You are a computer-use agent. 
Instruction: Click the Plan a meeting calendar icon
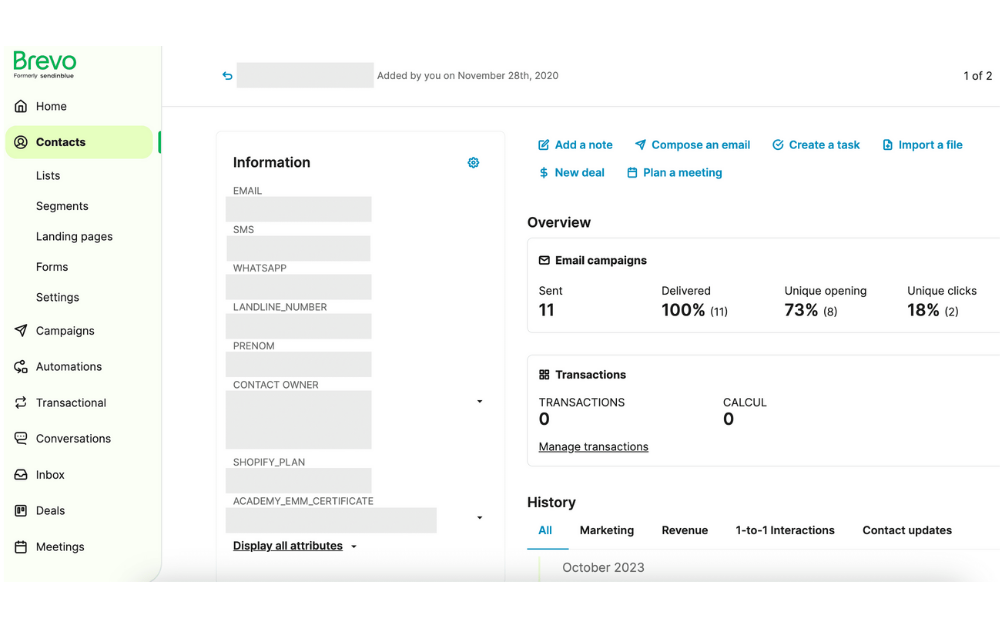632,173
